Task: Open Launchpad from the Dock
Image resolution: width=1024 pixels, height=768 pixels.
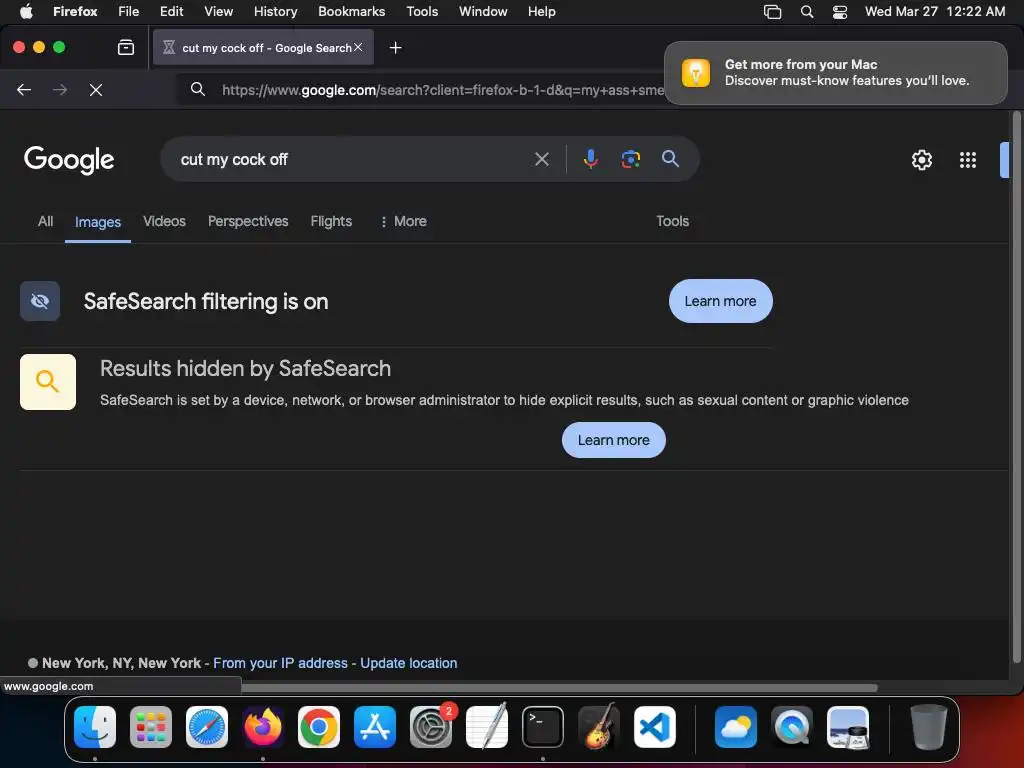Action: click(x=151, y=727)
